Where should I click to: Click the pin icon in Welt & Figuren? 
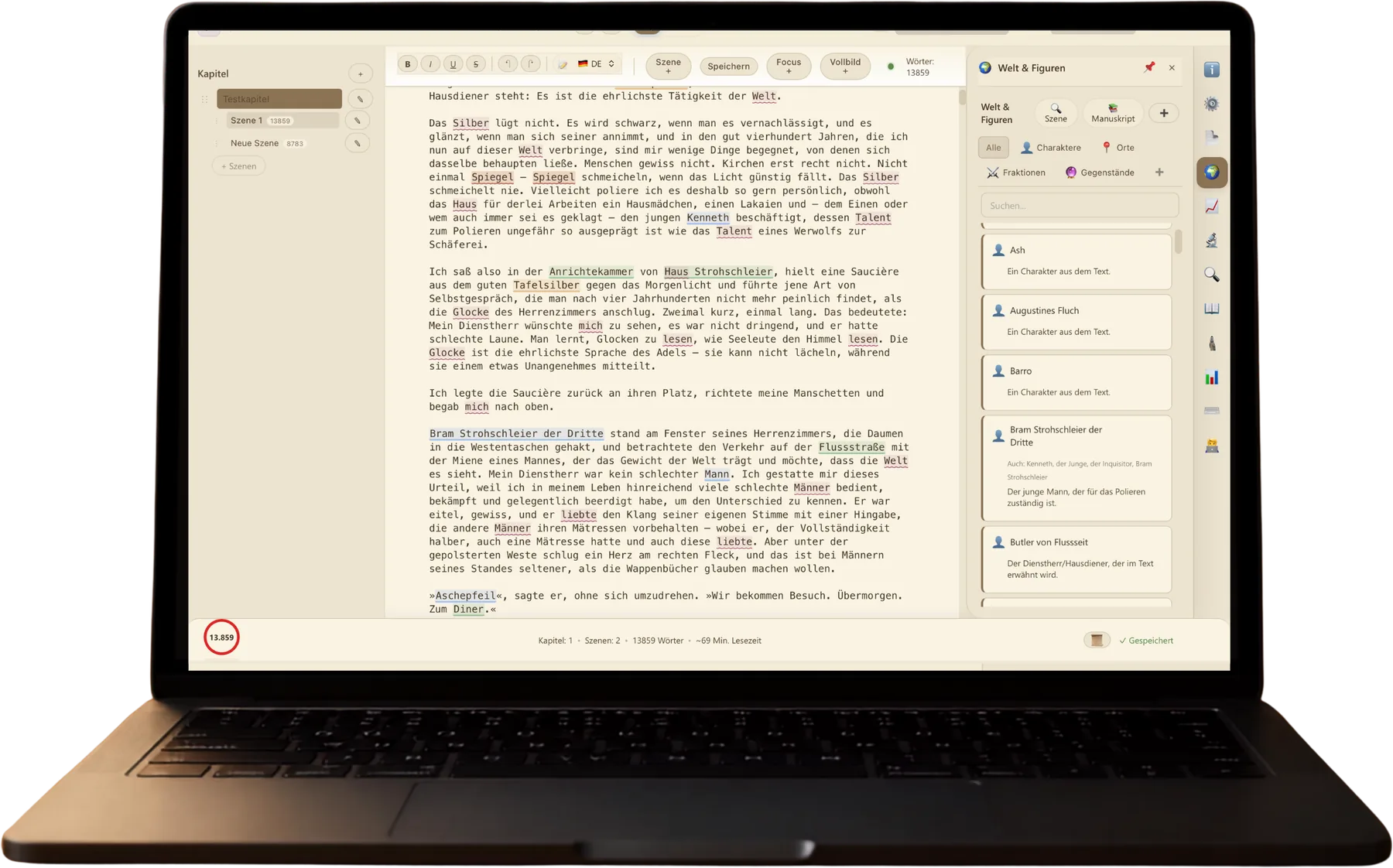click(x=1149, y=67)
